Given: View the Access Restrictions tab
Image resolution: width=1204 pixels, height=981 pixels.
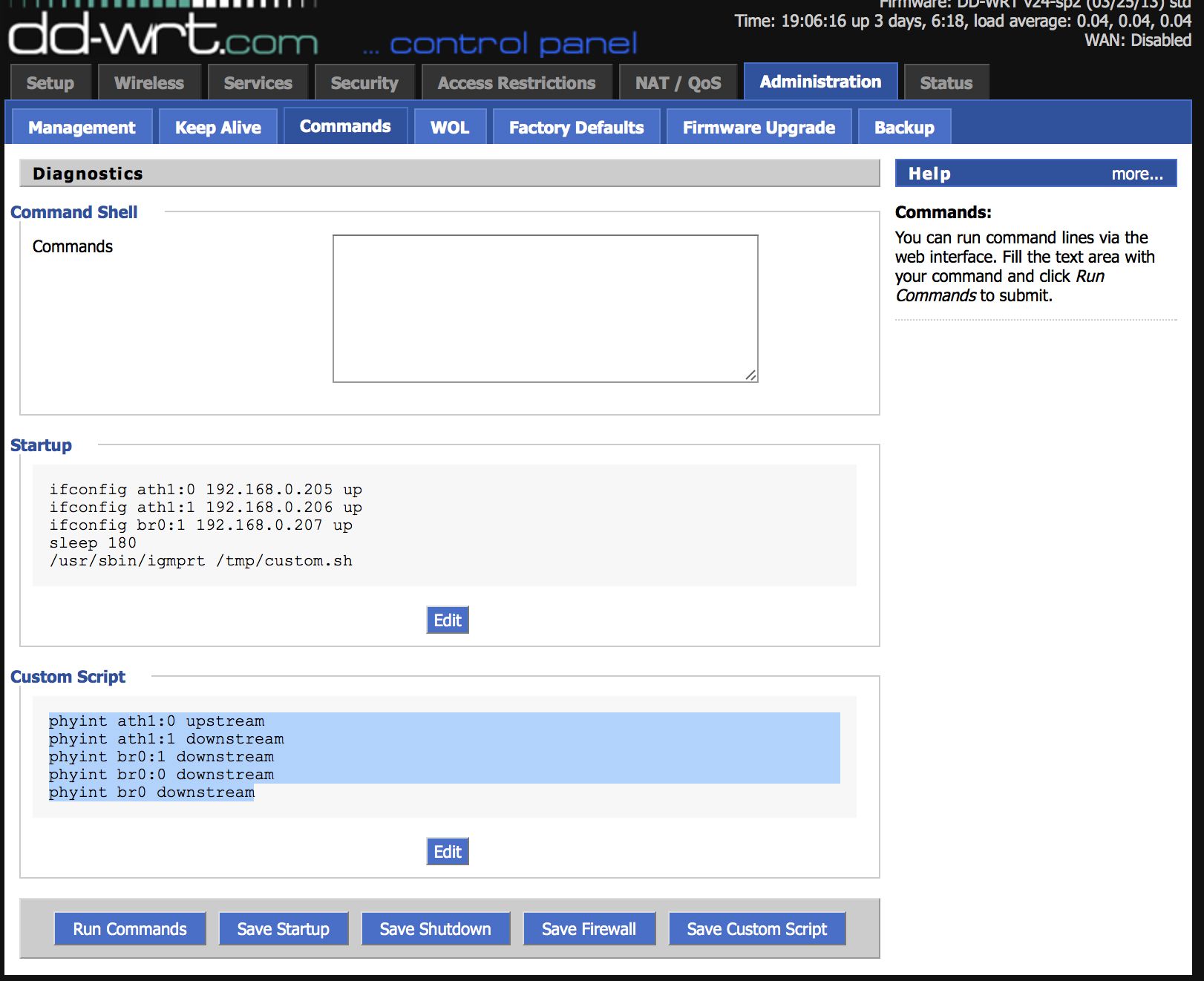Looking at the screenshot, I should pos(516,82).
